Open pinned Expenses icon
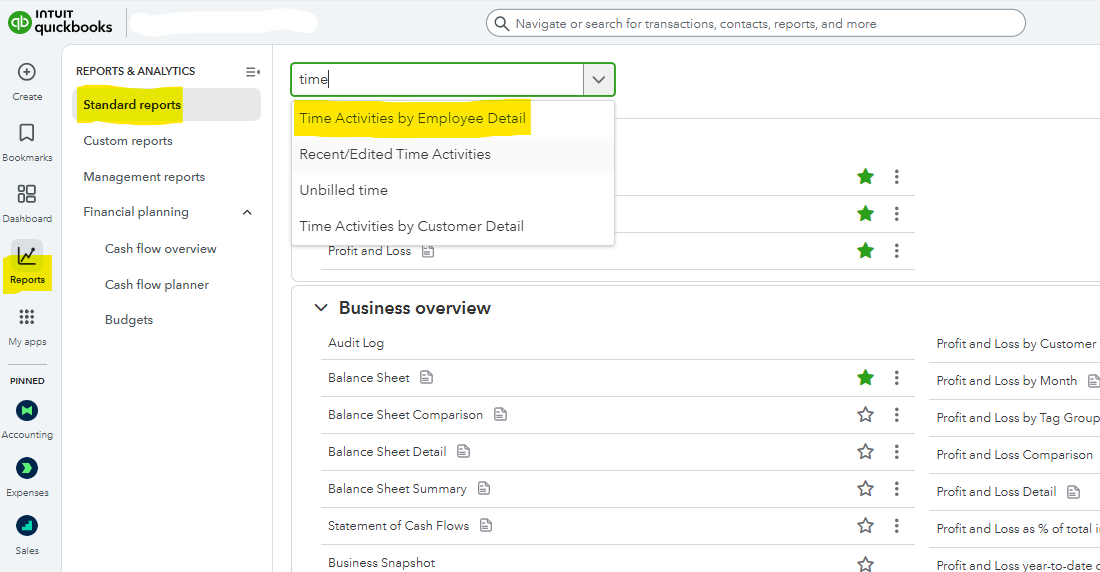This screenshot has height=572, width=1100. [x=27, y=468]
